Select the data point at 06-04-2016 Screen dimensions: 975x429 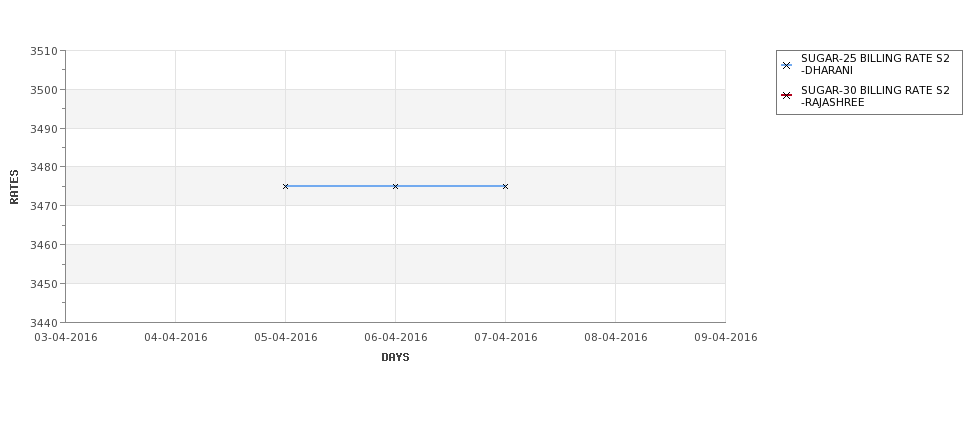click(395, 187)
